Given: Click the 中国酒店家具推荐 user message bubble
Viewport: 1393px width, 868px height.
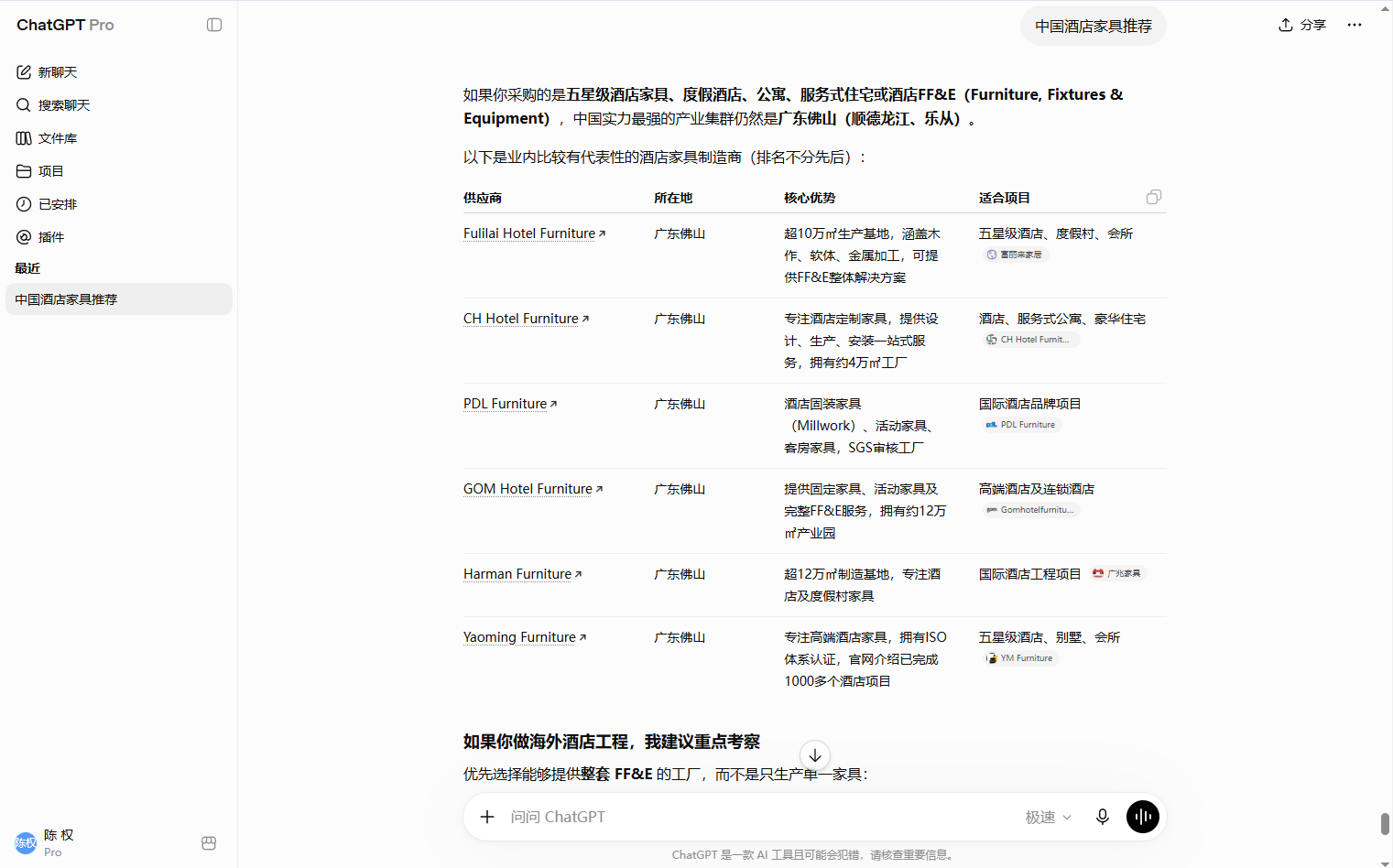Looking at the screenshot, I should (x=1094, y=26).
